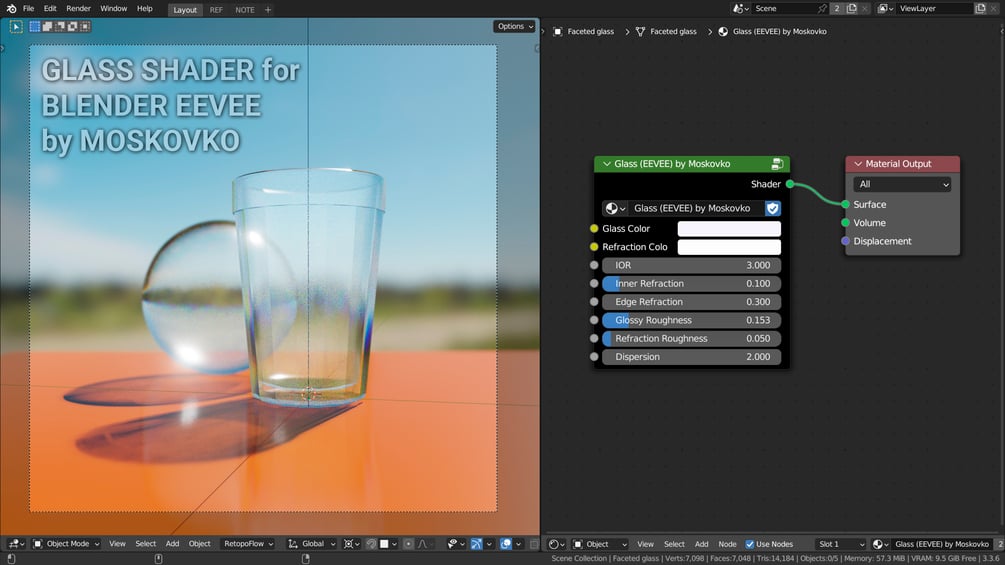Click the node group edit icon in header

point(777,164)
